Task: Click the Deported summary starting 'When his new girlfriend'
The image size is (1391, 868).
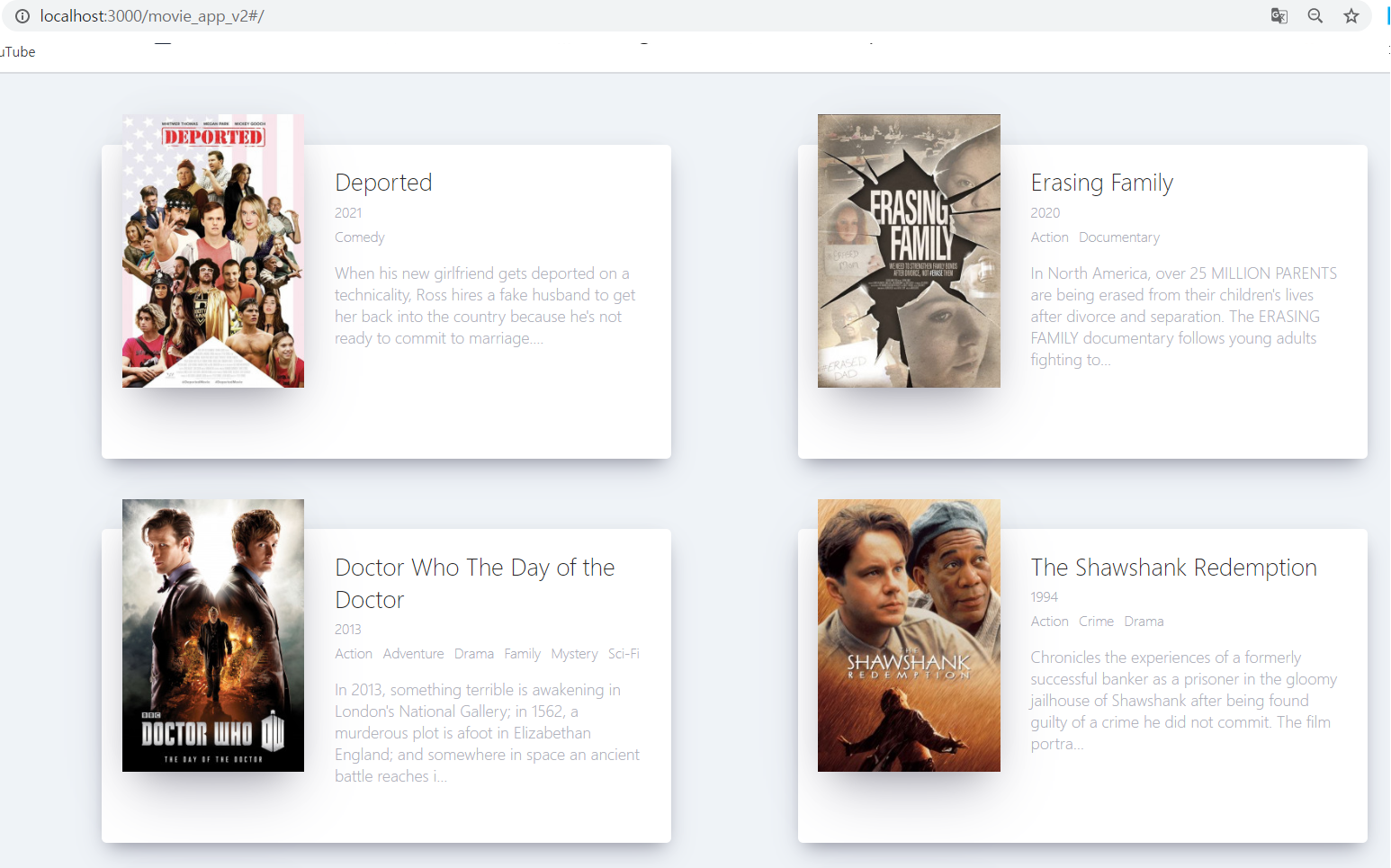Action: [486, 306]
